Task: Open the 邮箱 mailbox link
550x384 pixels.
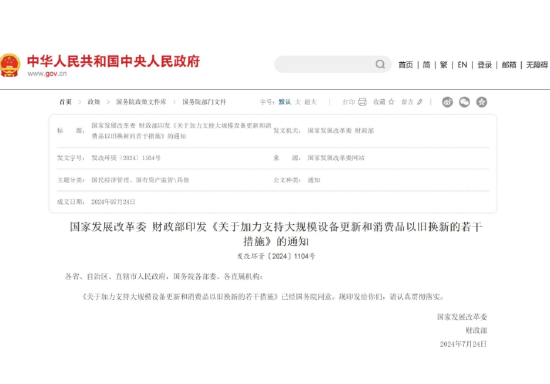Action: [x=509, y=65]
